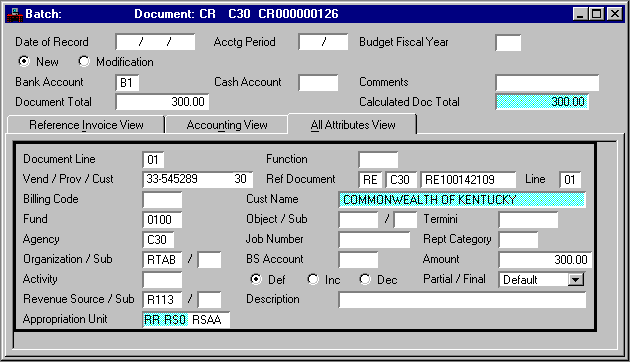Click the Organization Sub field
Image resolution: width=630 pixels, height=362 pixels.
209,260
